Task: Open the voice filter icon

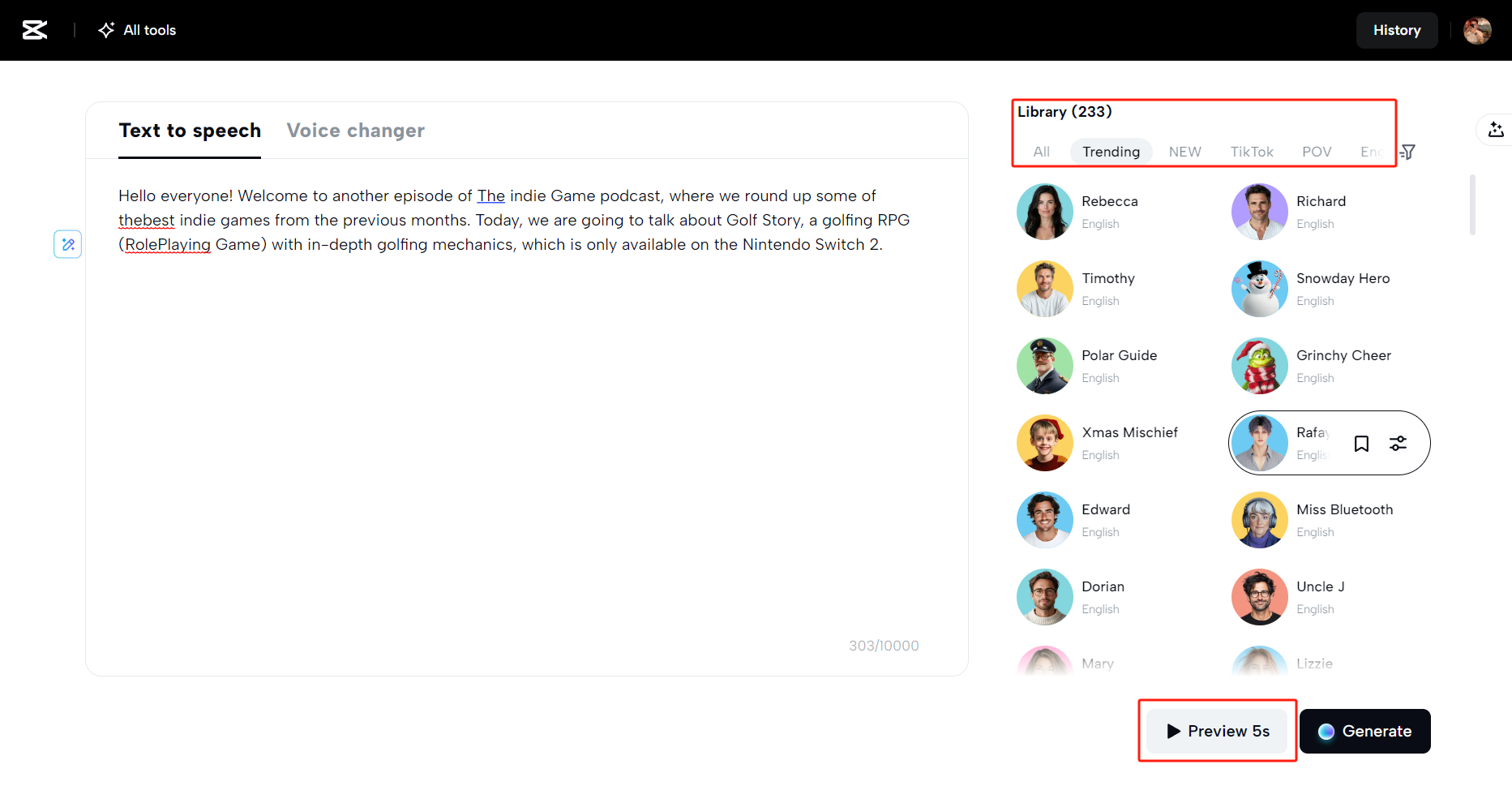Action: click(x=1408, y=152)
